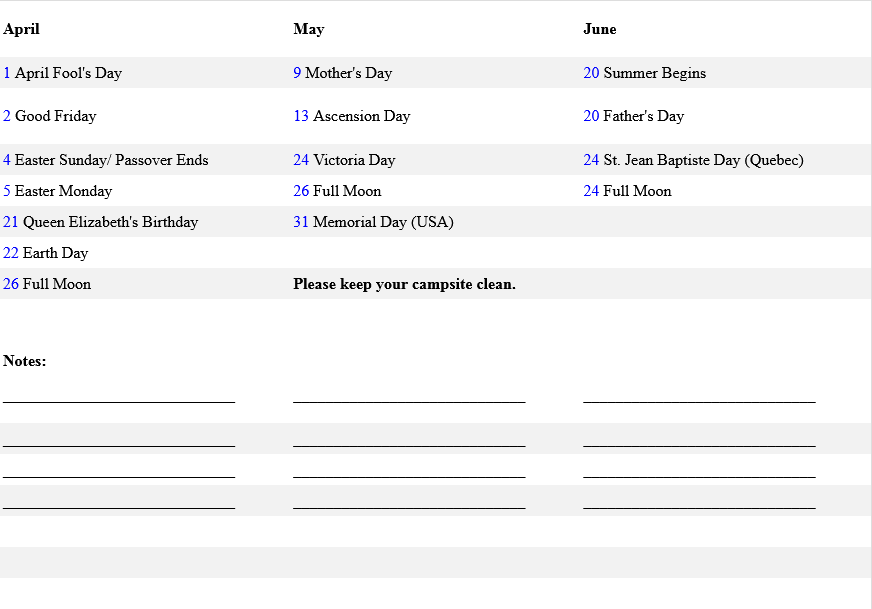Open the Ascension Day date 13
The height and width of the screenshot is (609, 872).
tap(301, 116)
